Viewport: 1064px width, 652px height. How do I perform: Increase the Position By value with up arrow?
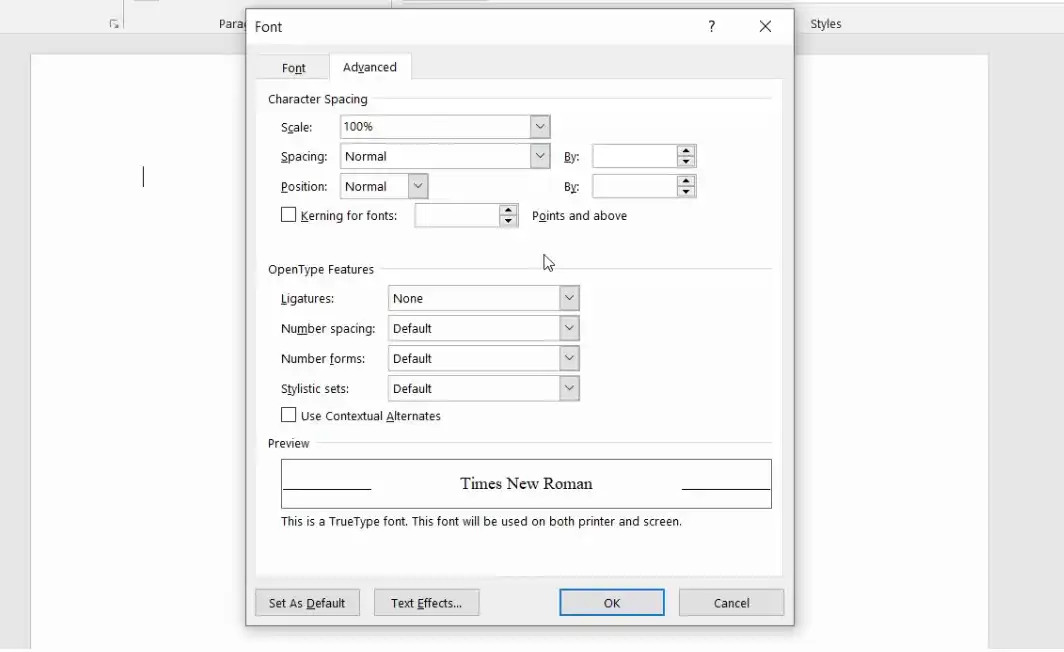point(686,181)
